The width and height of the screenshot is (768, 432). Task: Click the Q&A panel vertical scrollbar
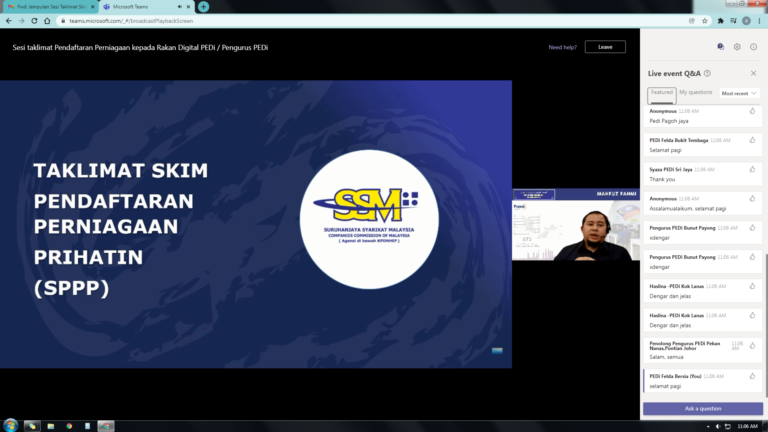tap(765, 300)
